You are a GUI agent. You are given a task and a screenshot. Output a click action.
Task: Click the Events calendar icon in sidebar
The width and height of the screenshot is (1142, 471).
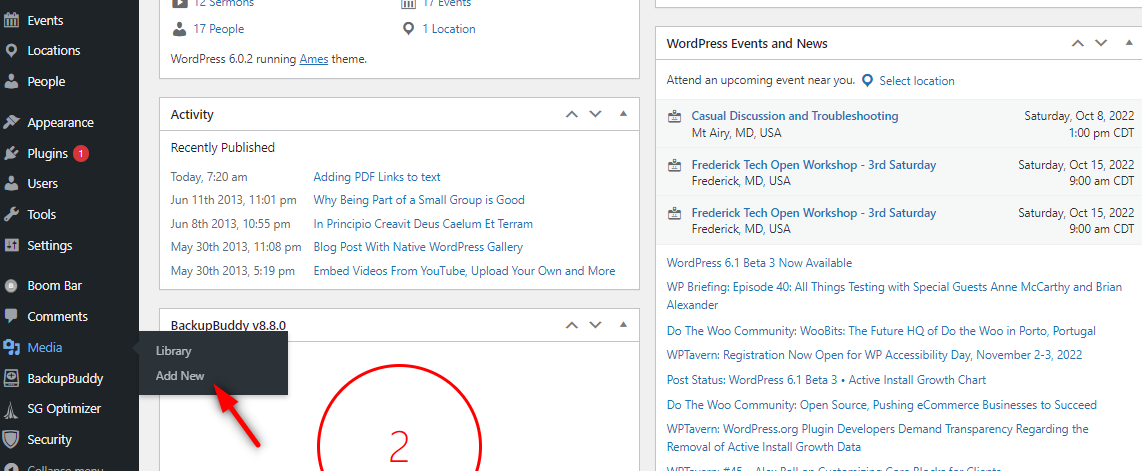pyautogui.click(x=11, y=20)
